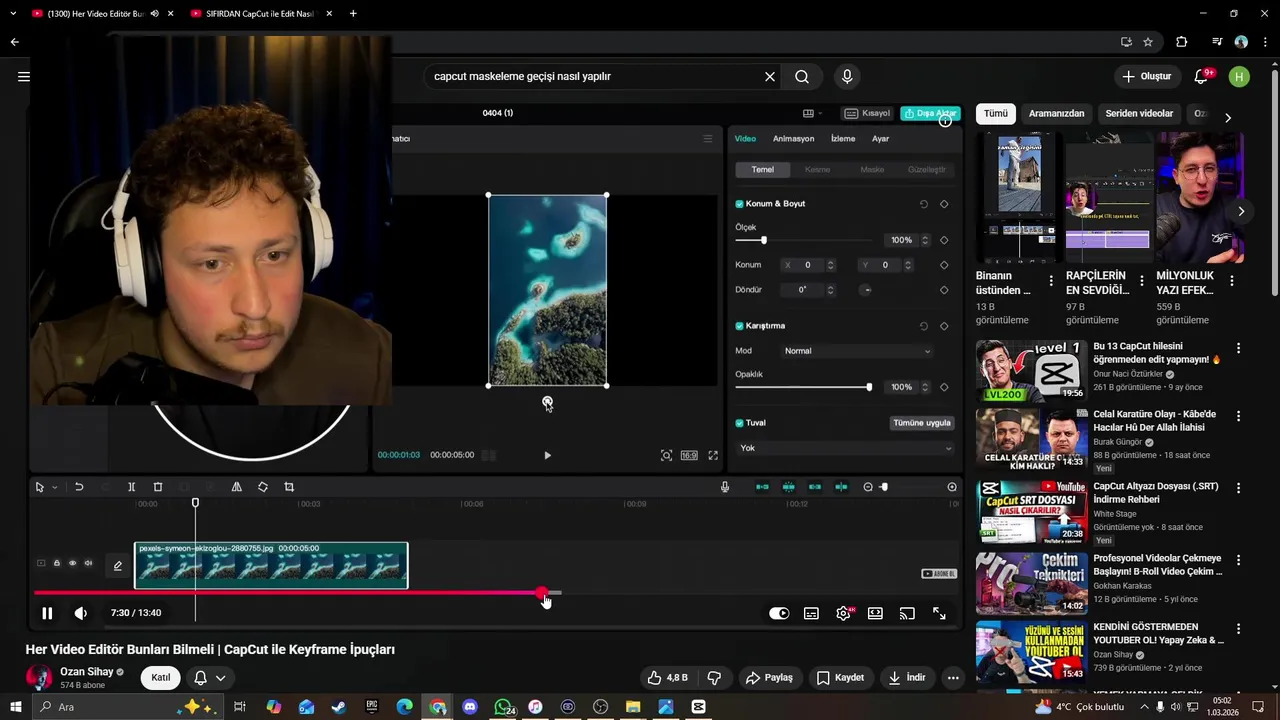Toggle YouTube autoplay switch

click(779, 613)
